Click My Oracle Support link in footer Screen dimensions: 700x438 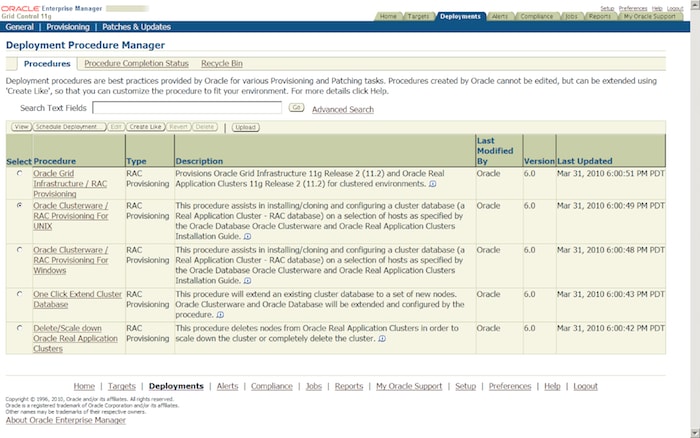tap(409, 386)
